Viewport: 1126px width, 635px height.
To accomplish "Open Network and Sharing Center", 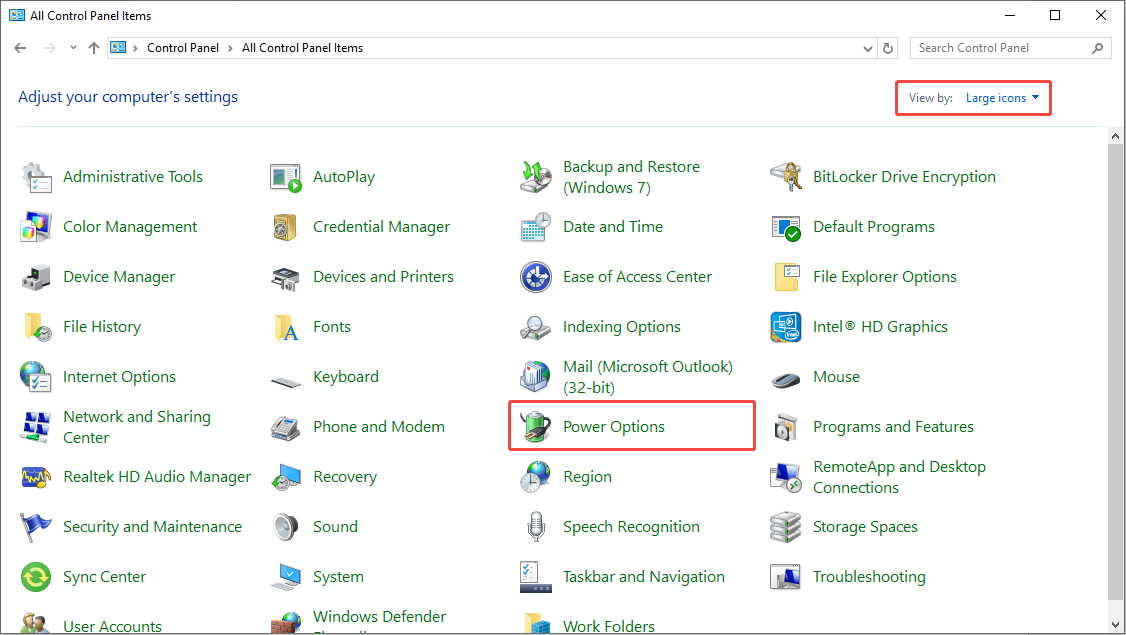I will point(137,426).
